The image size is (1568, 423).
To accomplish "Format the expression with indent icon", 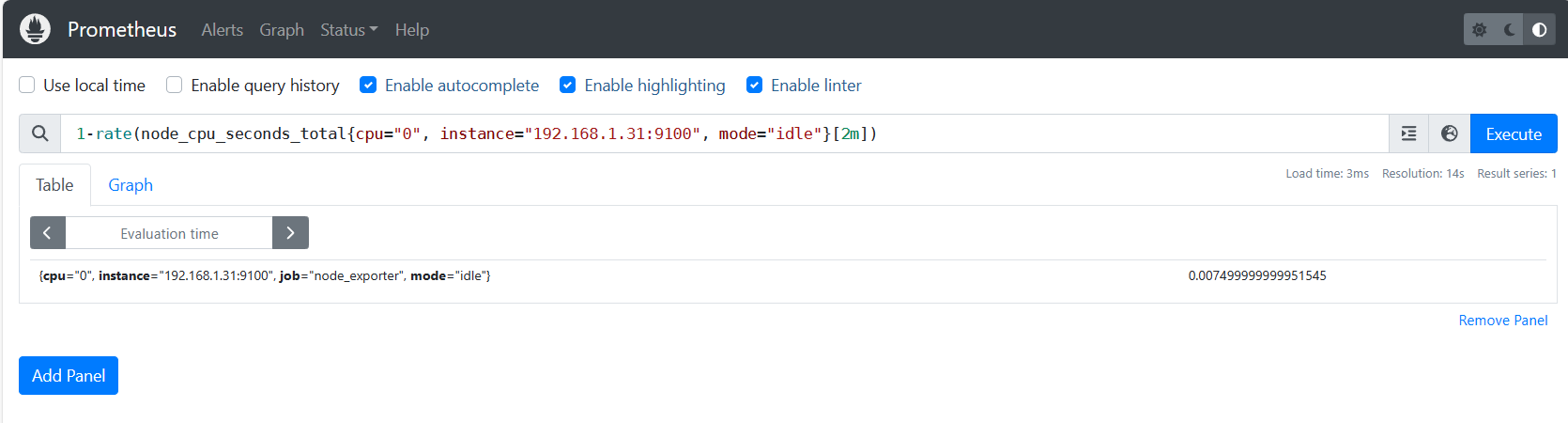I will pyautogui.click(x=1408, y=133).
